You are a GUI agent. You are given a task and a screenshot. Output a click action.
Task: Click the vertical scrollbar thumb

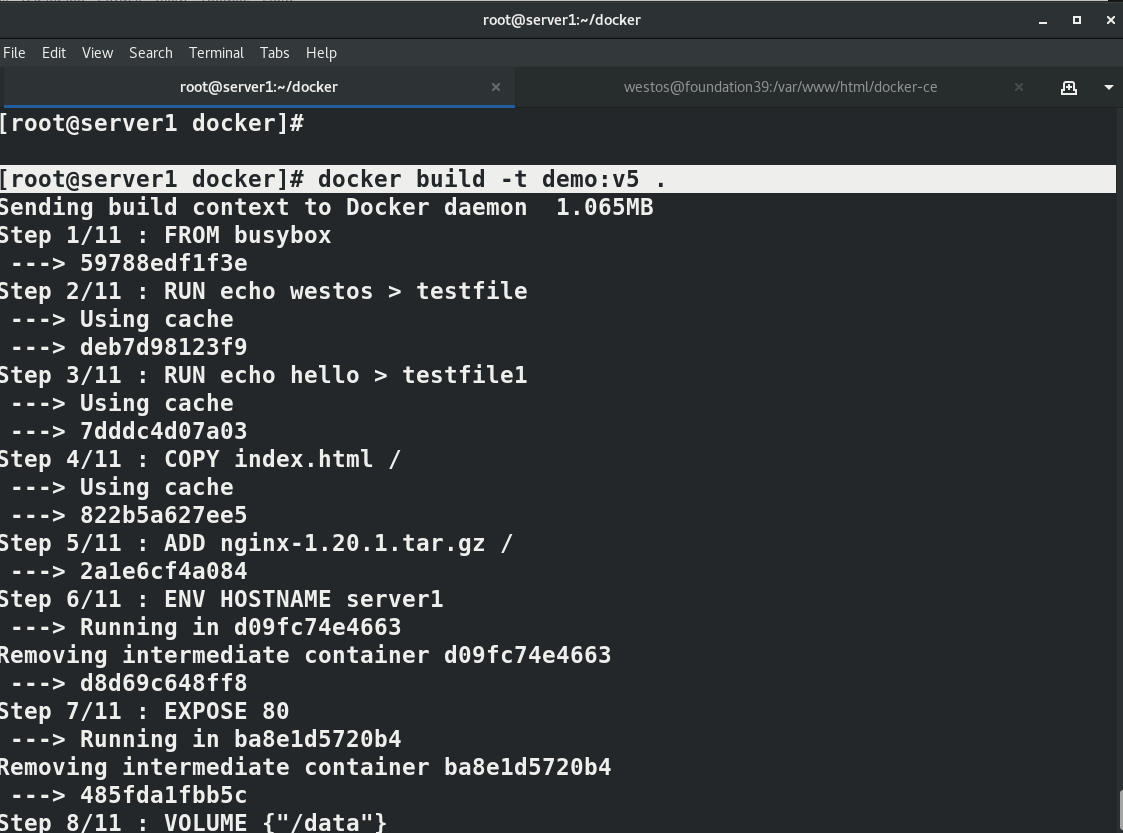[x=1119, y=809]
